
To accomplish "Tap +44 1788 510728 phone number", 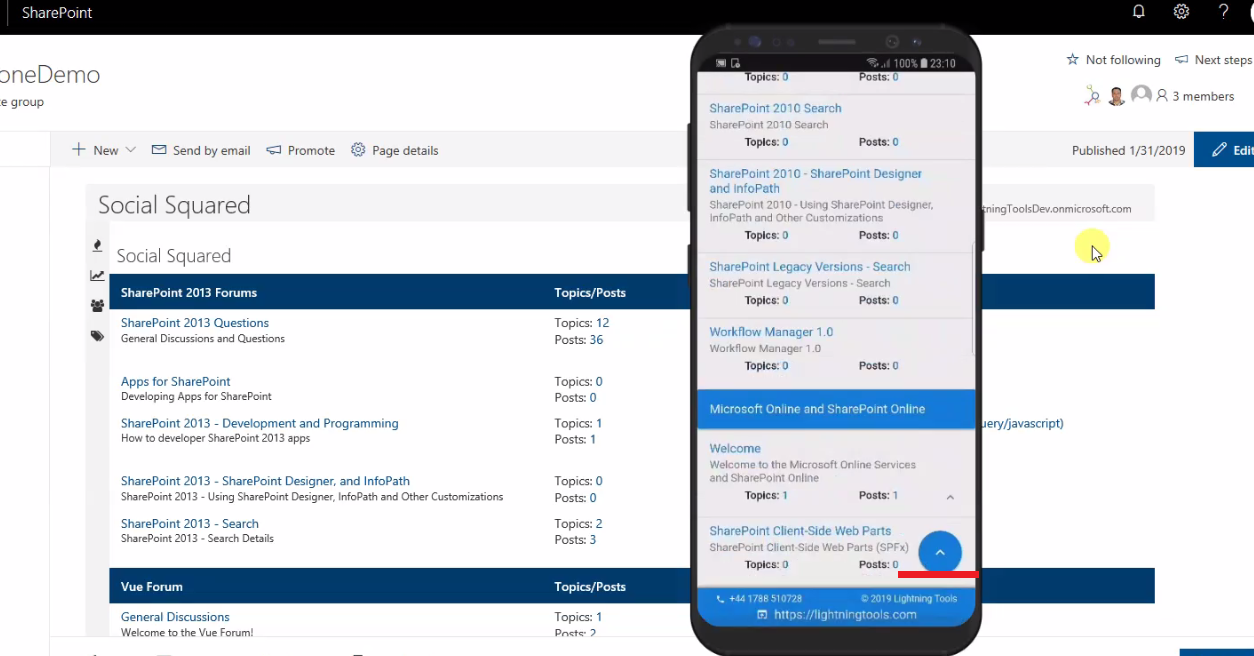I will click(766, 599).
